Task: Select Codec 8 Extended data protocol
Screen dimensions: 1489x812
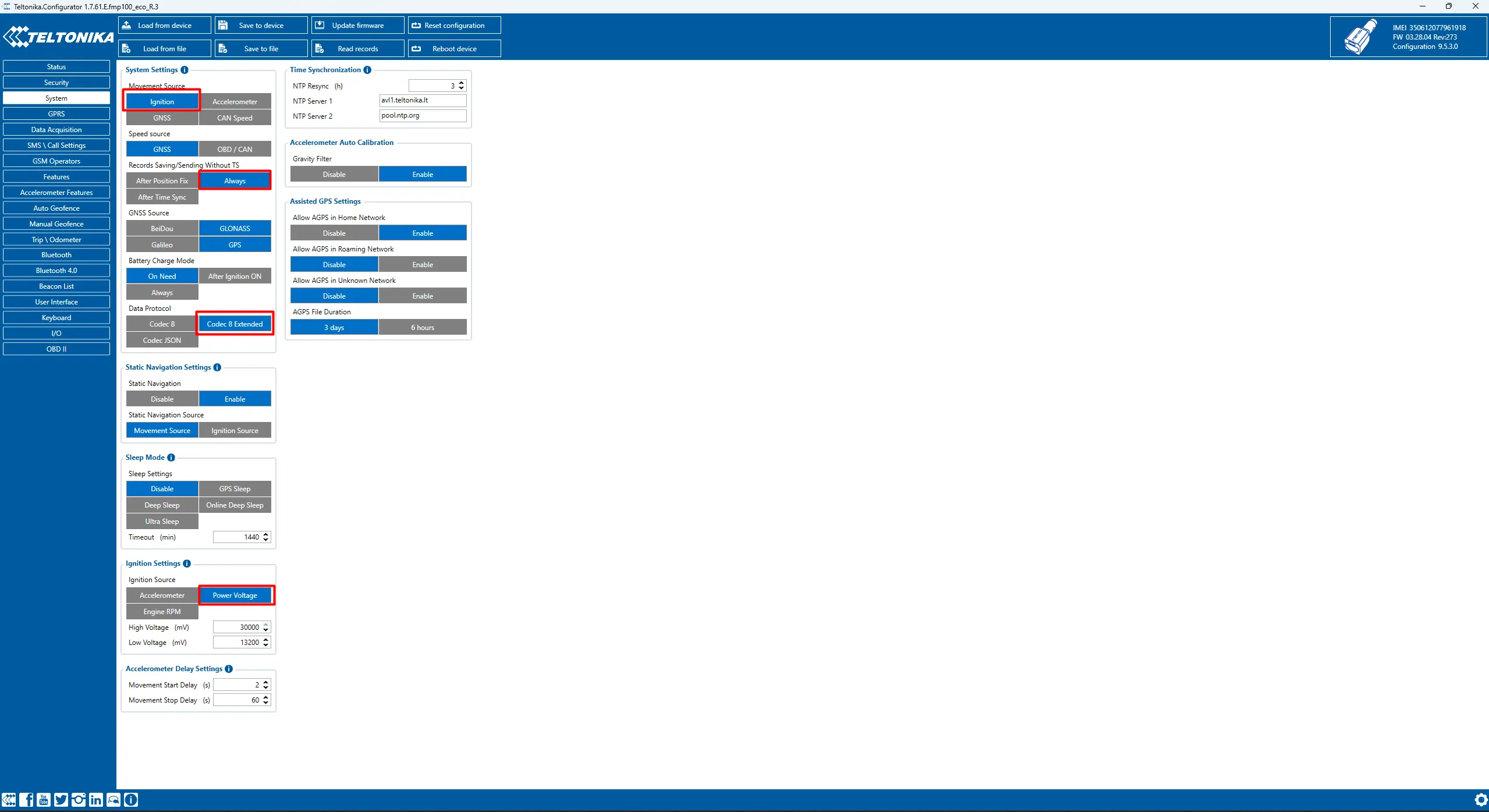Action: pyautogui.click(x=234, y=324)
